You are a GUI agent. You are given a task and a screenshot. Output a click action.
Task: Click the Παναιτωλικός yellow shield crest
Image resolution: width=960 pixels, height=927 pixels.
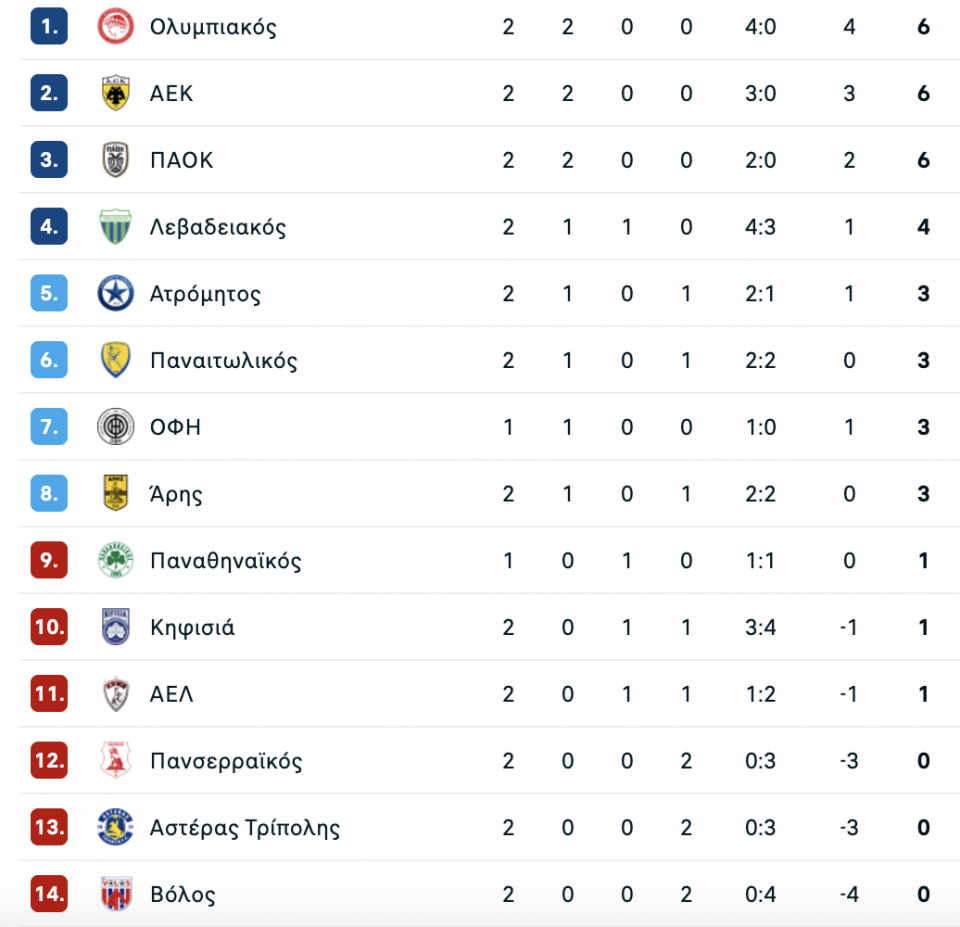[116, 360]
